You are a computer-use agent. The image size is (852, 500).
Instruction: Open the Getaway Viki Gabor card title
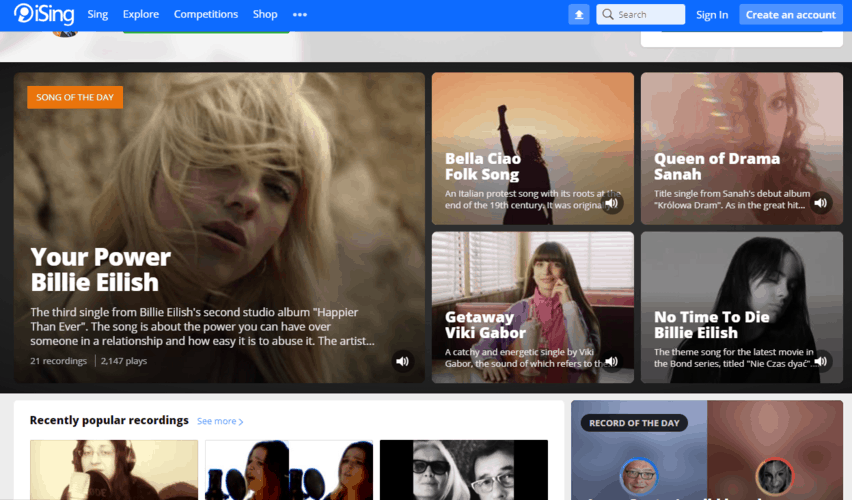pos(485,324)
